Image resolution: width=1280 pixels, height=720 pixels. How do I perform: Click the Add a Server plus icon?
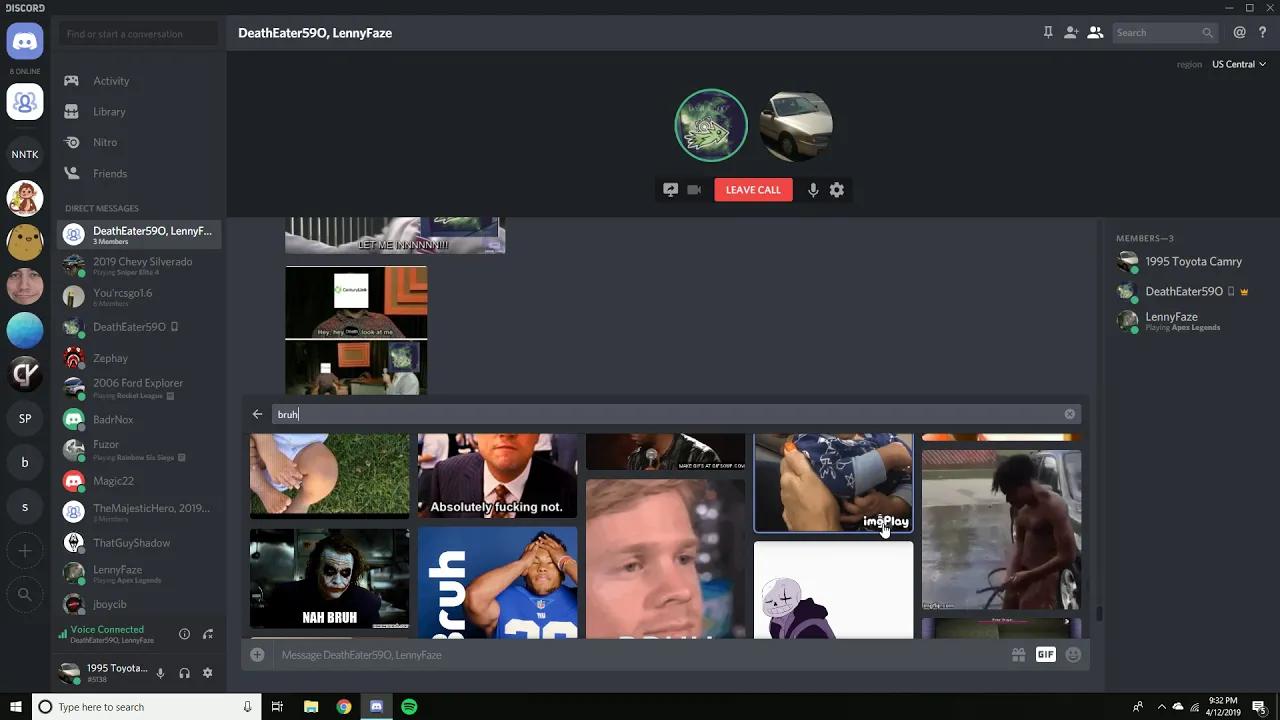click(25, 550)
